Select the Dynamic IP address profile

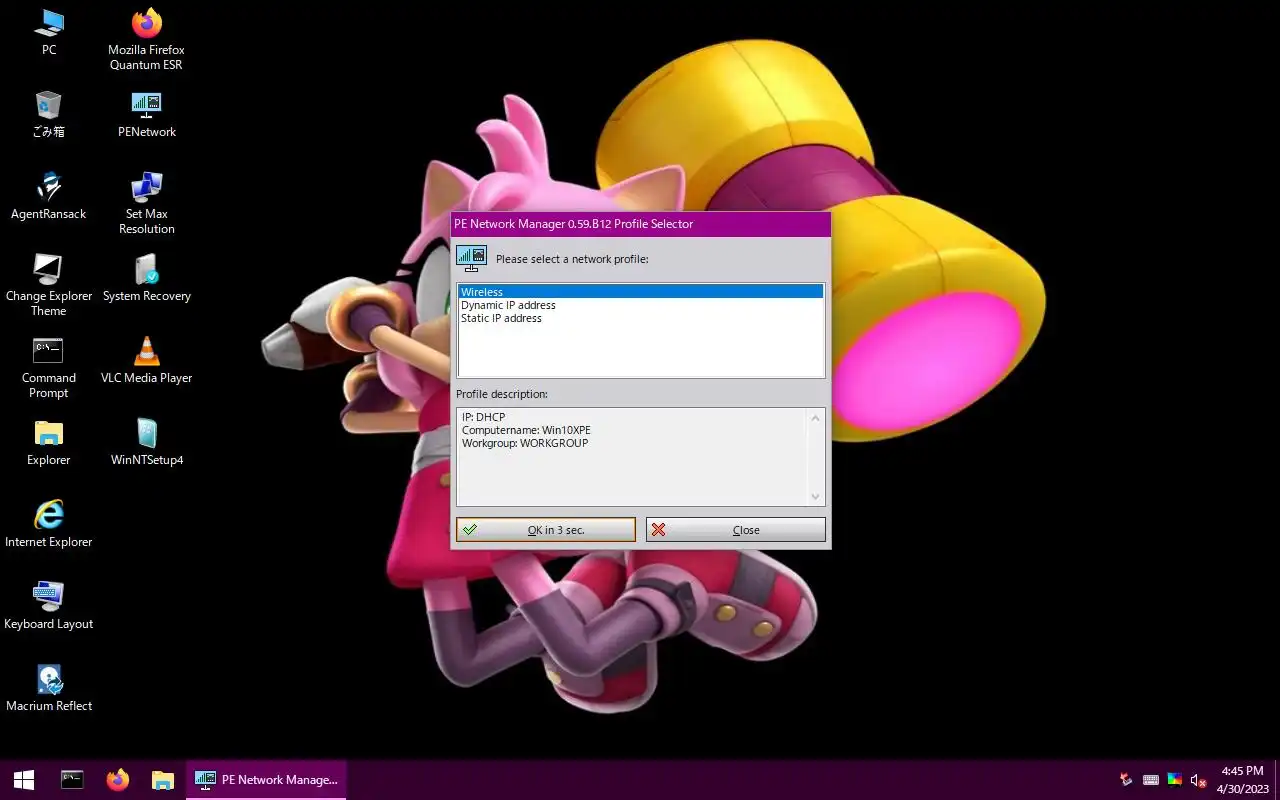640,305
